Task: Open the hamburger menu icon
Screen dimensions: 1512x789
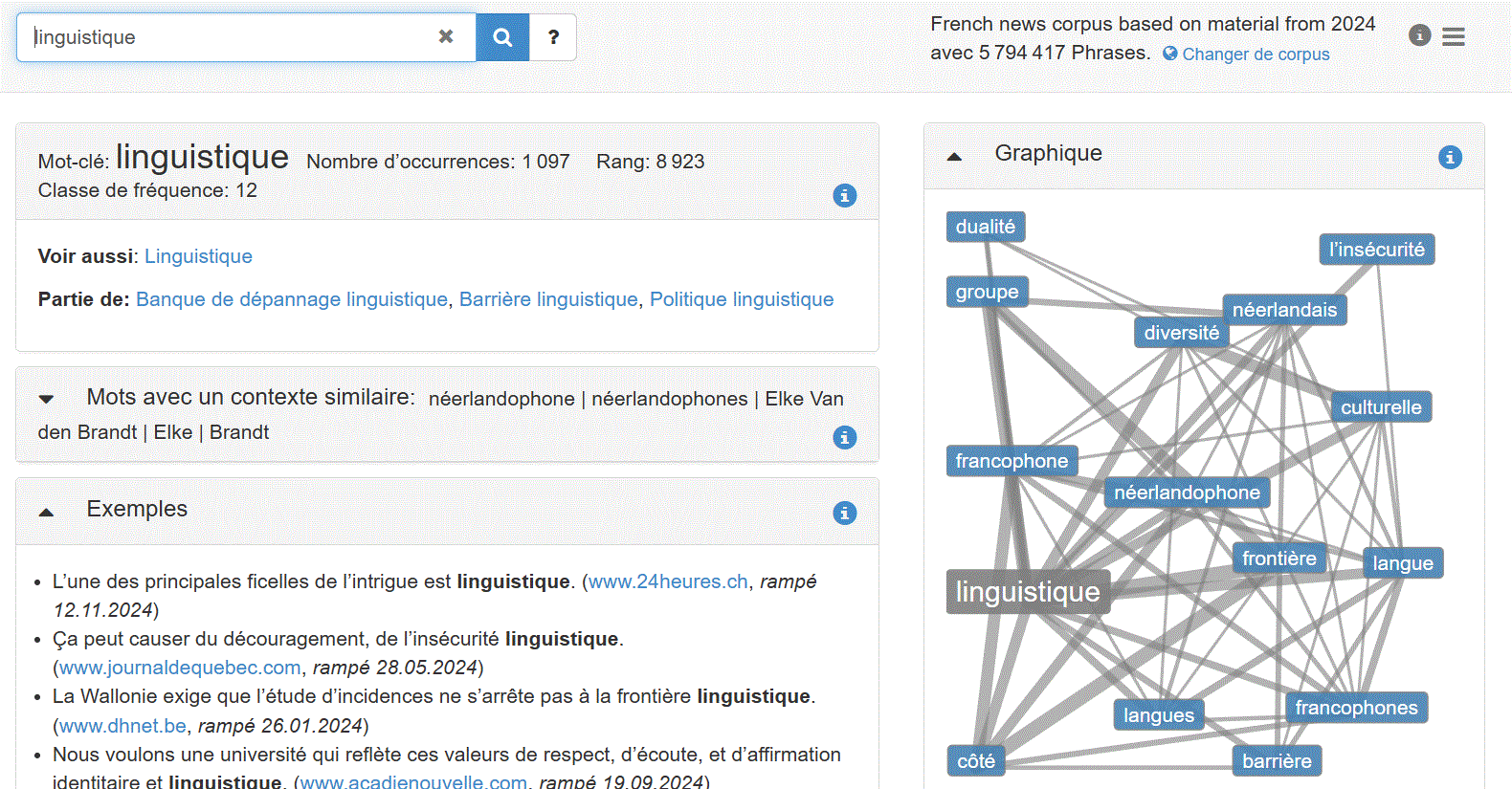Action: click(x=1454, y=36)
